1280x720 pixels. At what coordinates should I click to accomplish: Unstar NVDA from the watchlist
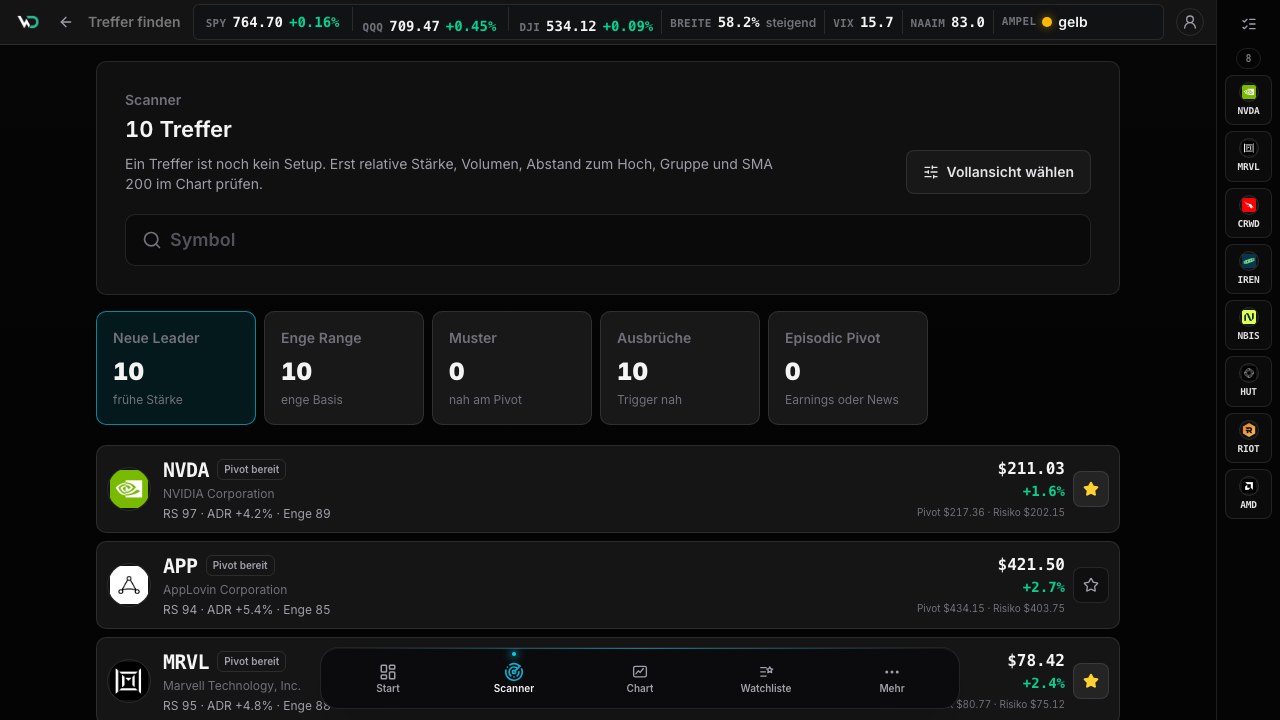[1091, 489]
